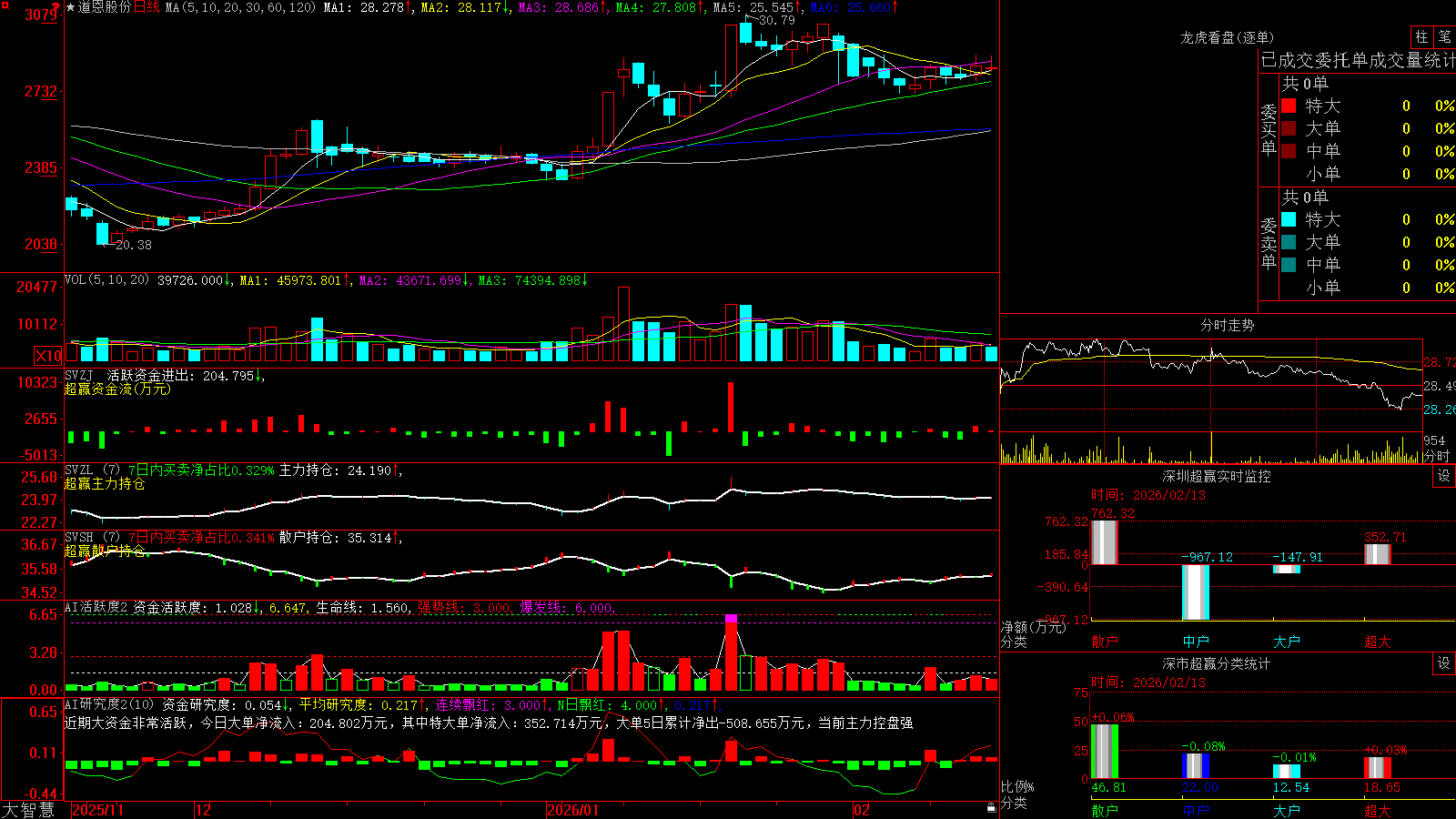Click the 大智慧 logo in bottom corner

pyautogui.click(x=29, y=809)
